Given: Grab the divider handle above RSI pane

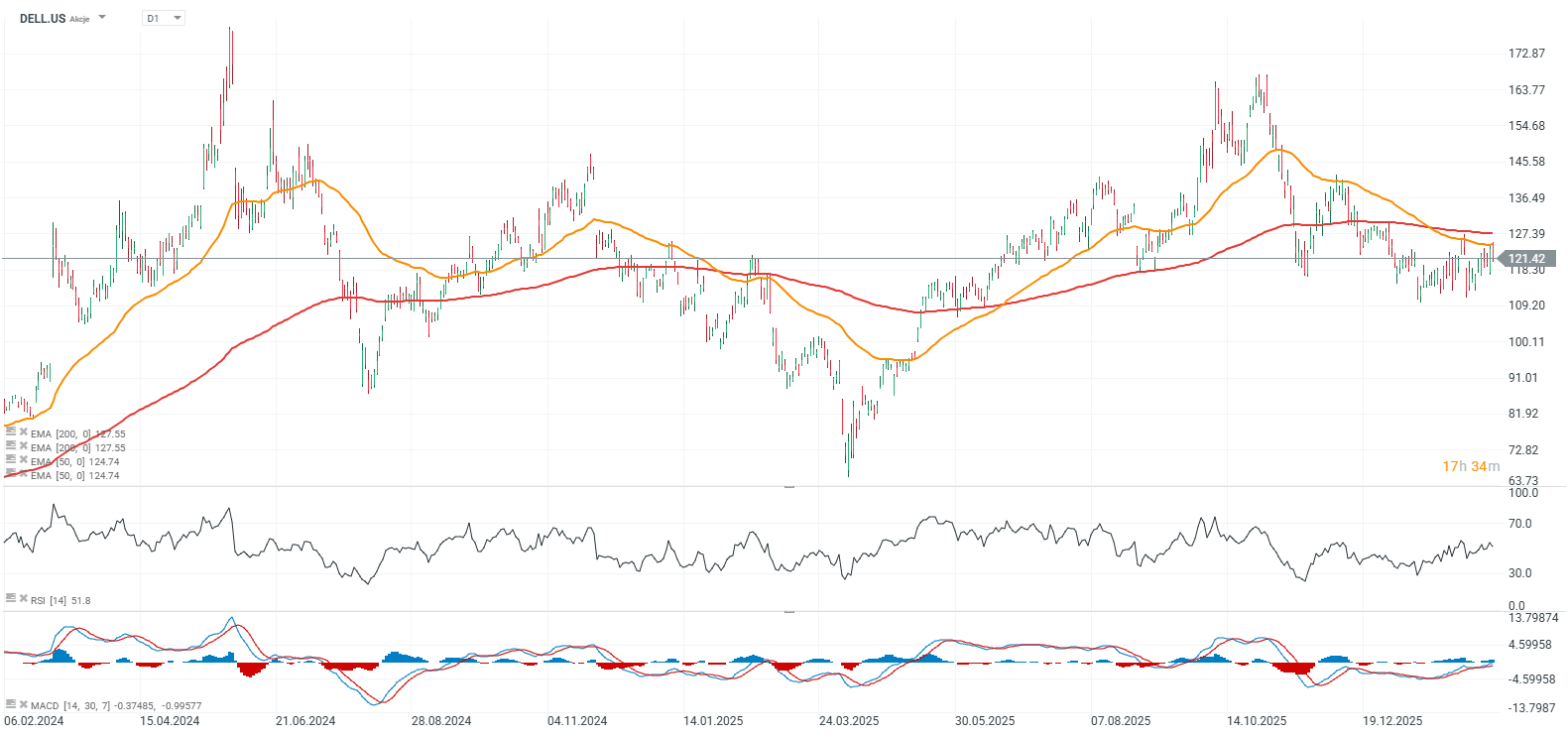Looking at the screenshot, I should coord(789,487).
